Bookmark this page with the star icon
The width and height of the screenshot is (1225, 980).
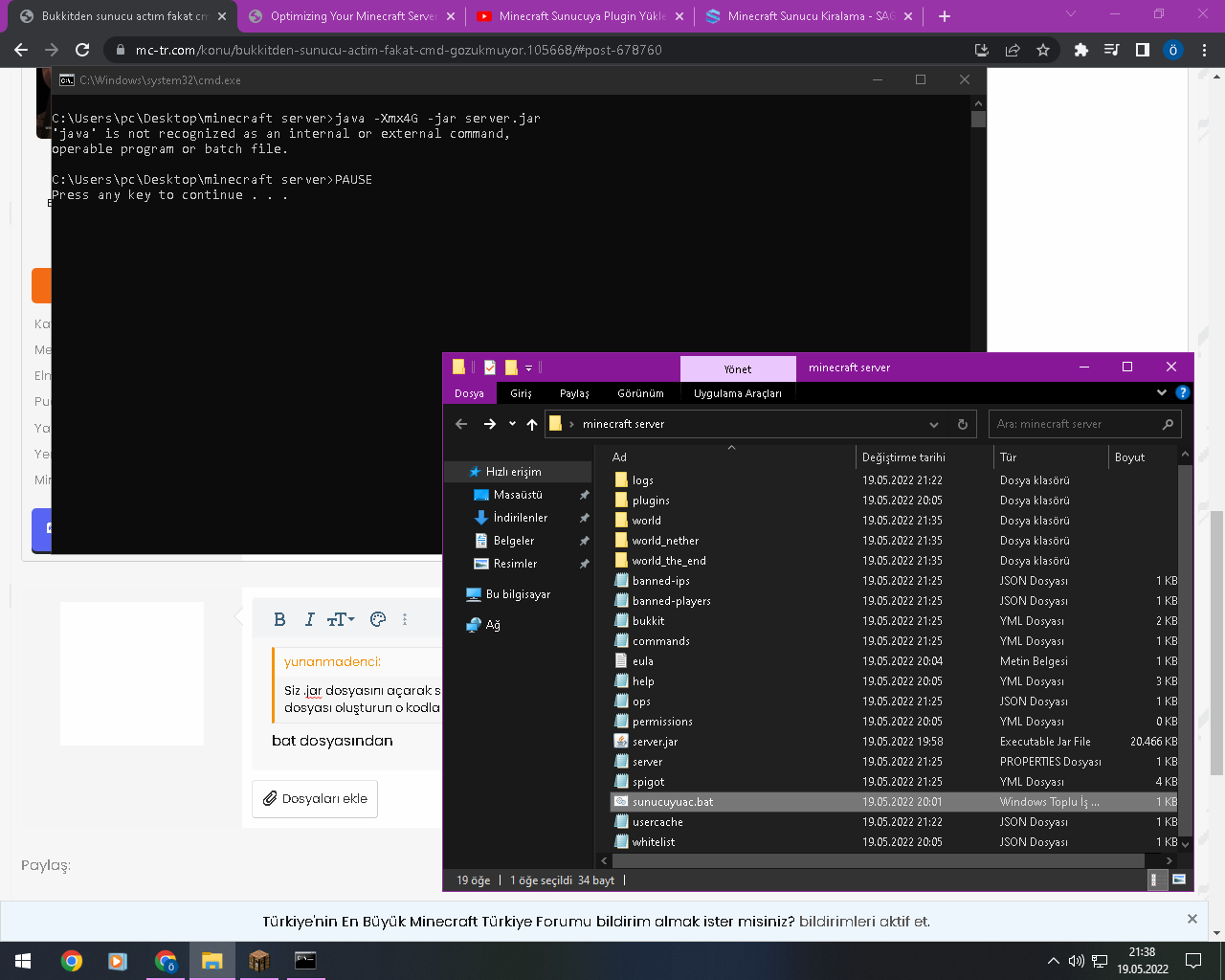pyautogui.click(x=1043, y=50)
